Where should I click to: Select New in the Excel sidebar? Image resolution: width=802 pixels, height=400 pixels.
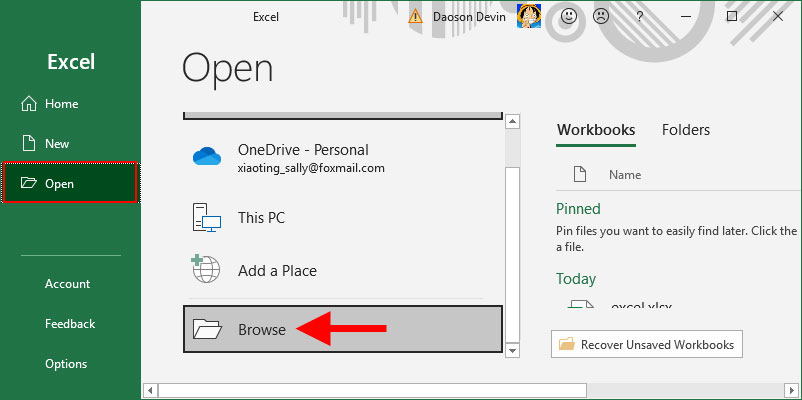(70, 144)
